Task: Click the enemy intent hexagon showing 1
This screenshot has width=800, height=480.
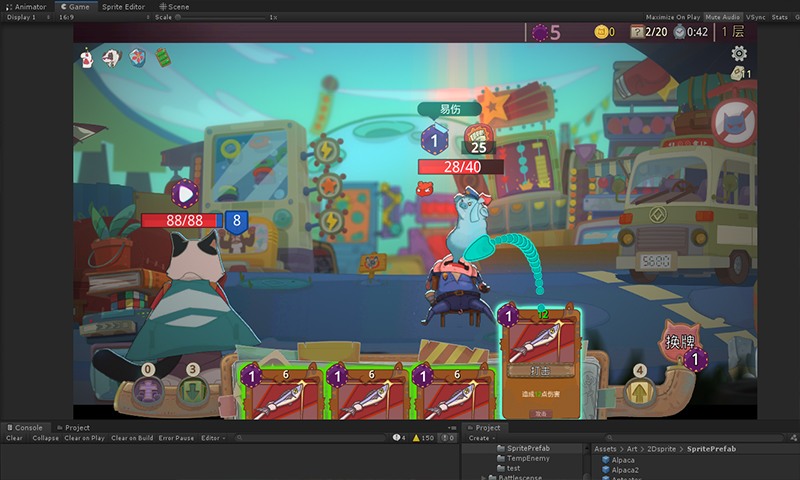Action: (433, 138)
